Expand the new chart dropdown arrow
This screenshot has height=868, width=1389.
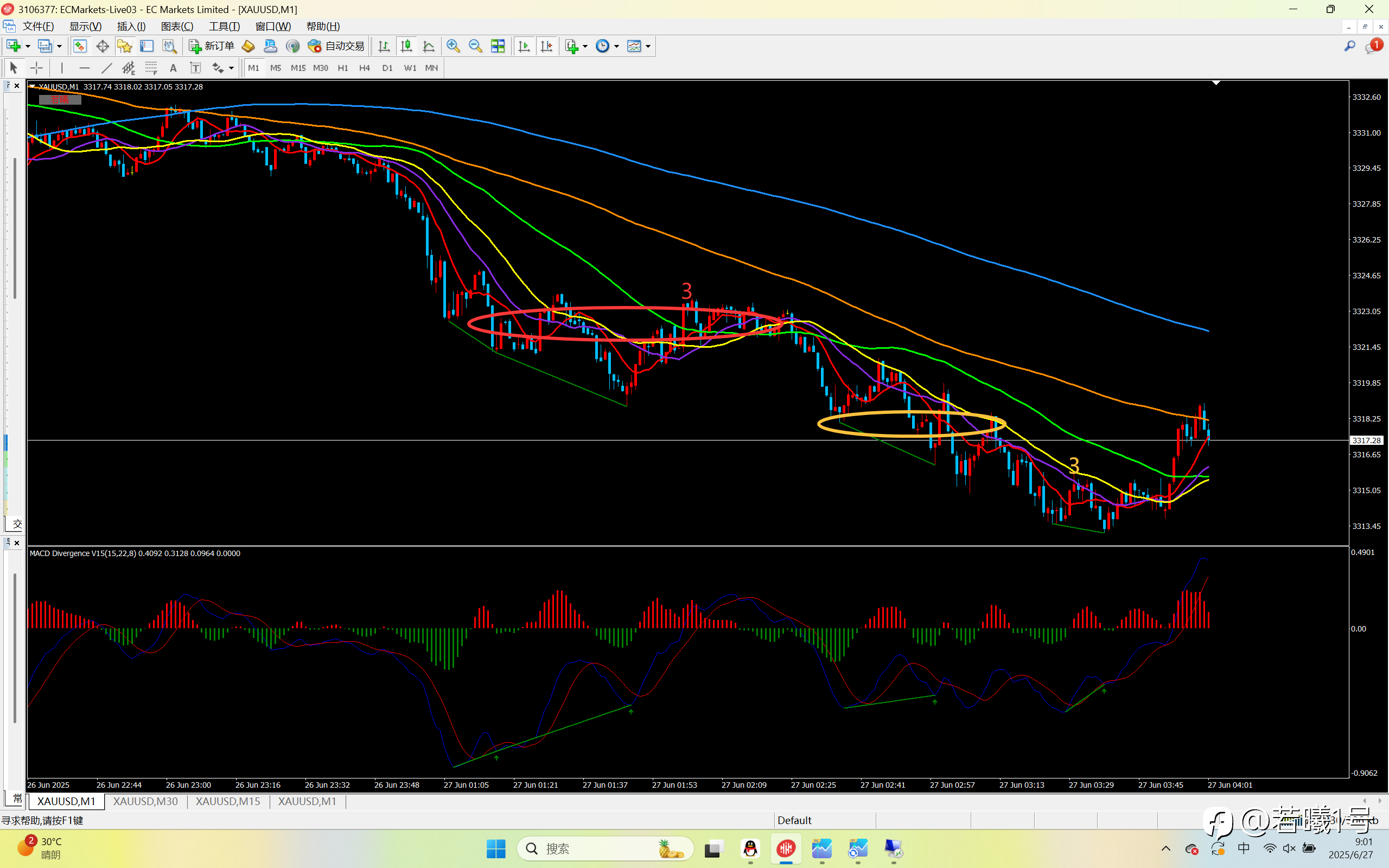(x=27, y=46)
